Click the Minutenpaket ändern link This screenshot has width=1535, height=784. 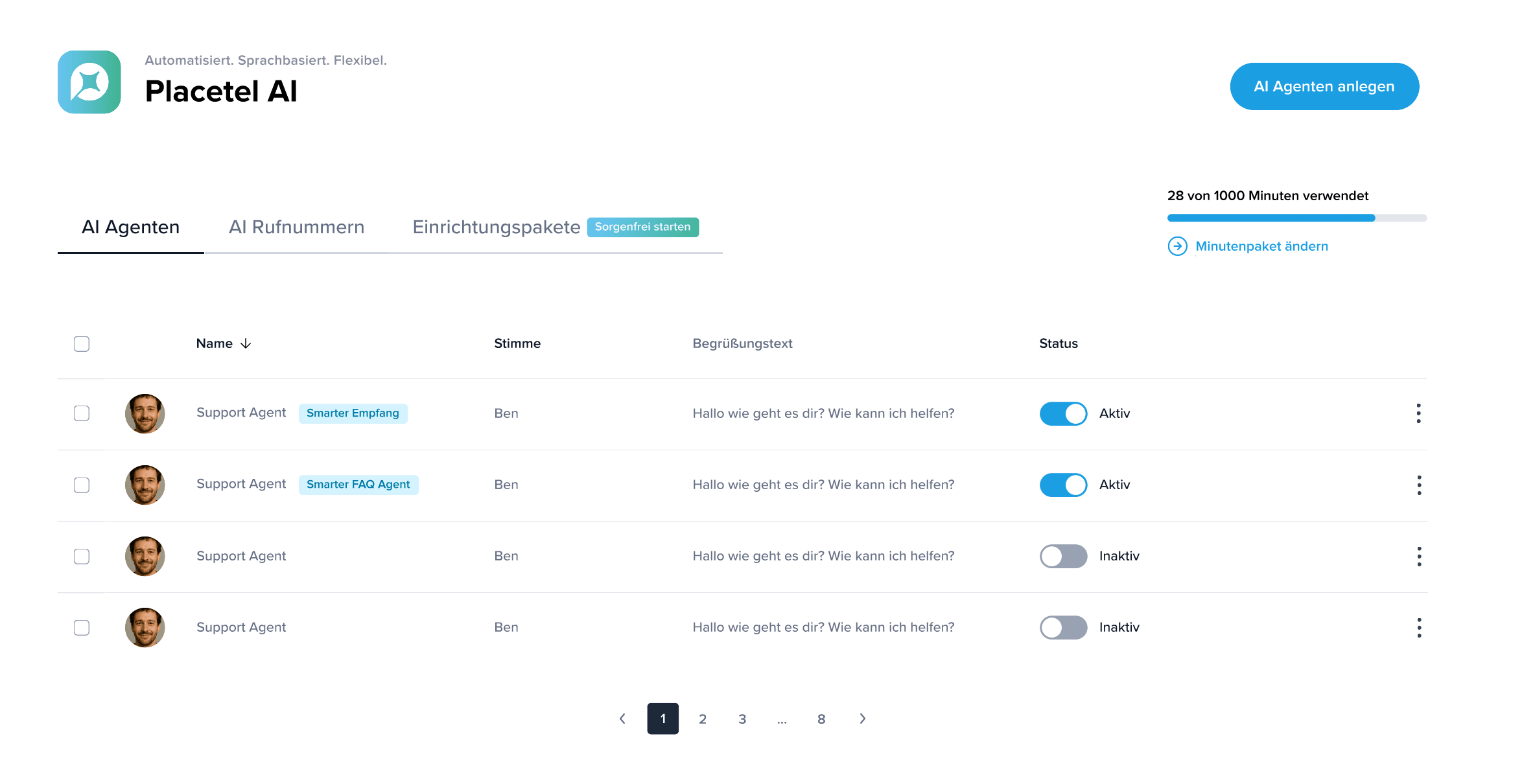click(x=1261, y=246)
